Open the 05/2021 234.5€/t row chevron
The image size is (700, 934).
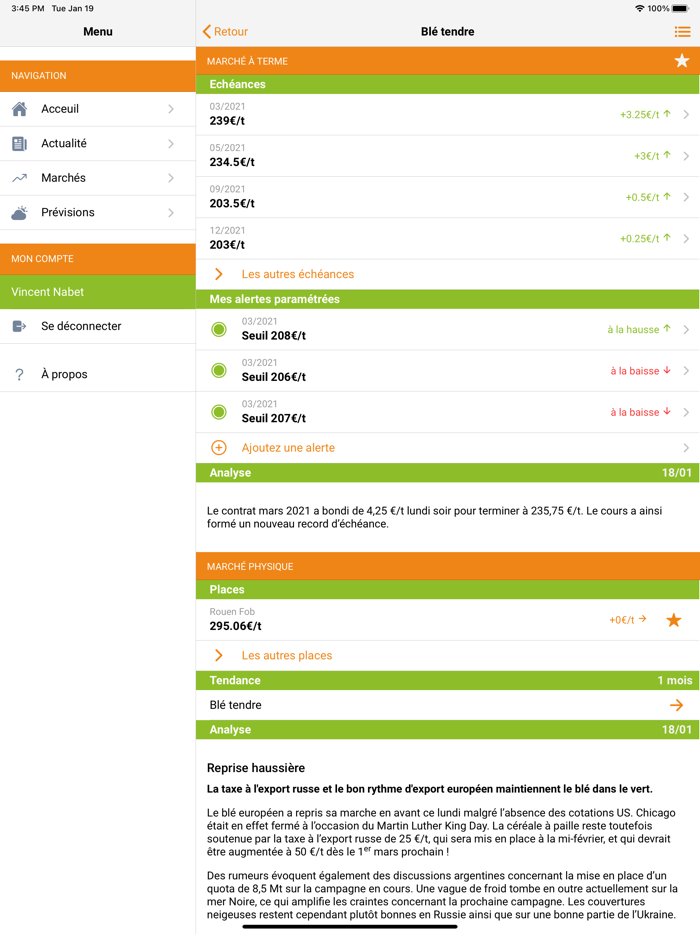[x=686, y=156]
